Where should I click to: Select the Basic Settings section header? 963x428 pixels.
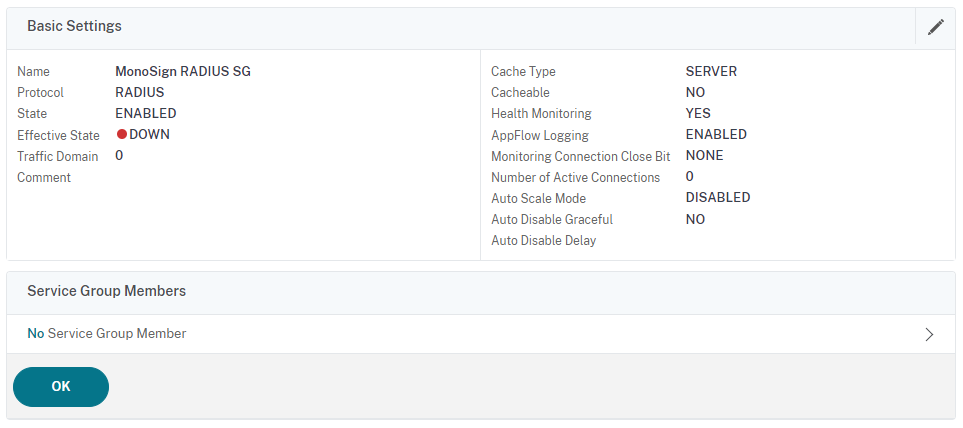click(74, 26)
